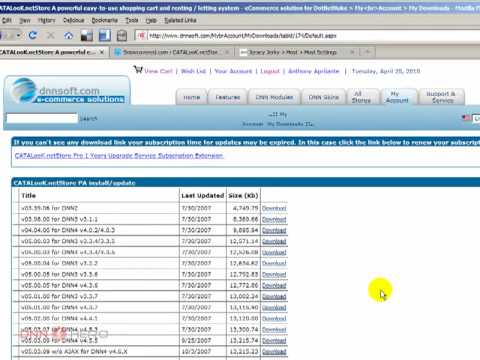Open the Related Links menu

[x=180, y=20]
